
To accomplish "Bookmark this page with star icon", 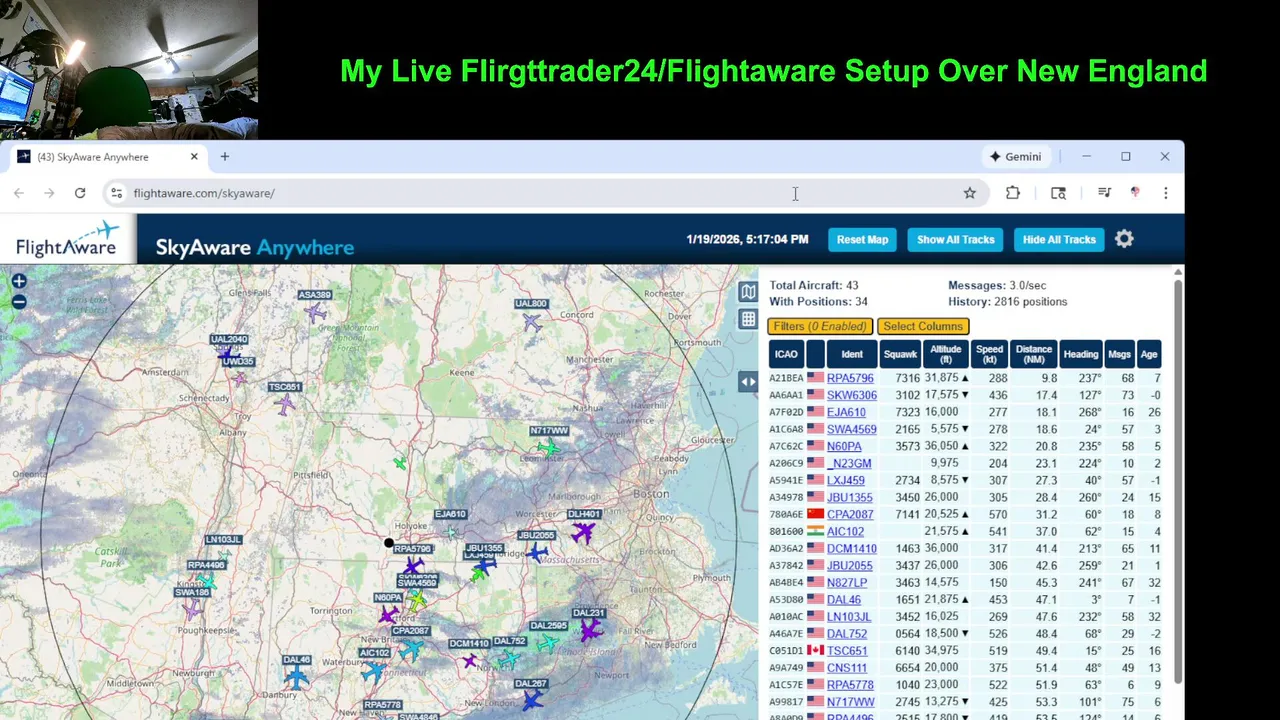I will [x=969, y=193].
